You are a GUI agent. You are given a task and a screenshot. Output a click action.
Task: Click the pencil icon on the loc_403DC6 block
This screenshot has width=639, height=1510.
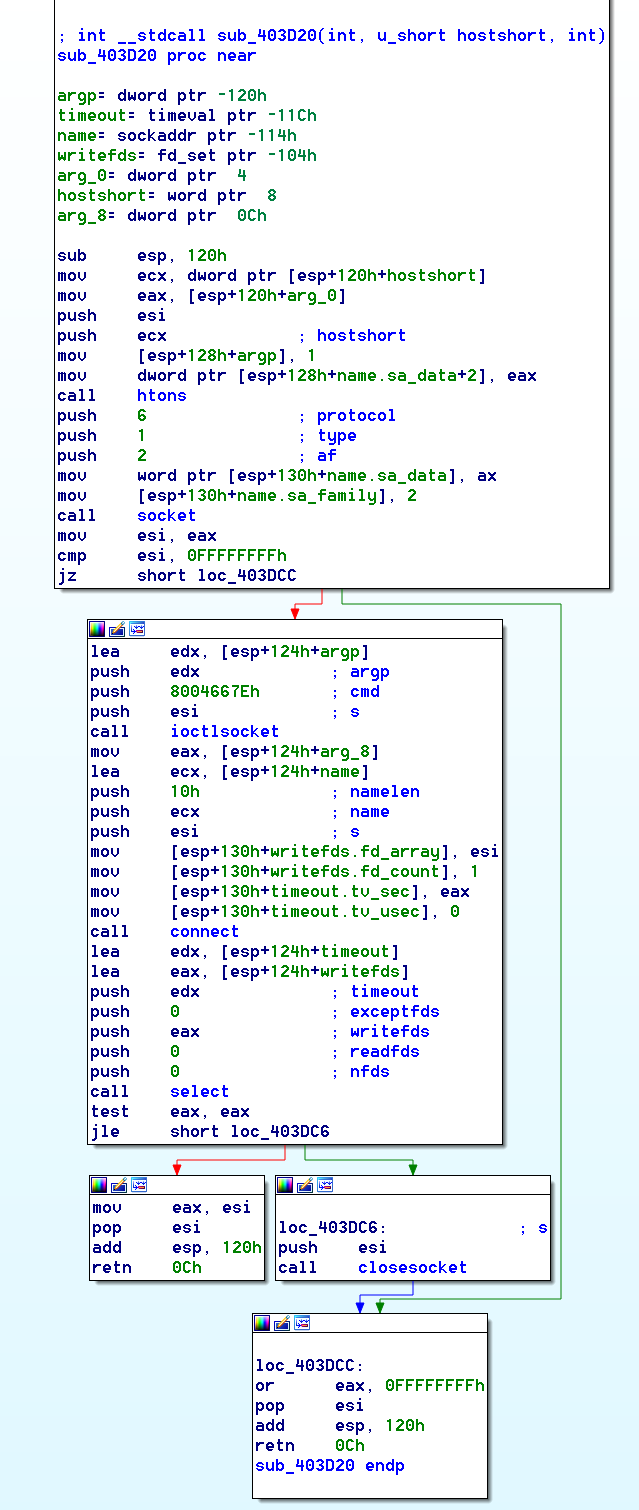coord(305,1185)
